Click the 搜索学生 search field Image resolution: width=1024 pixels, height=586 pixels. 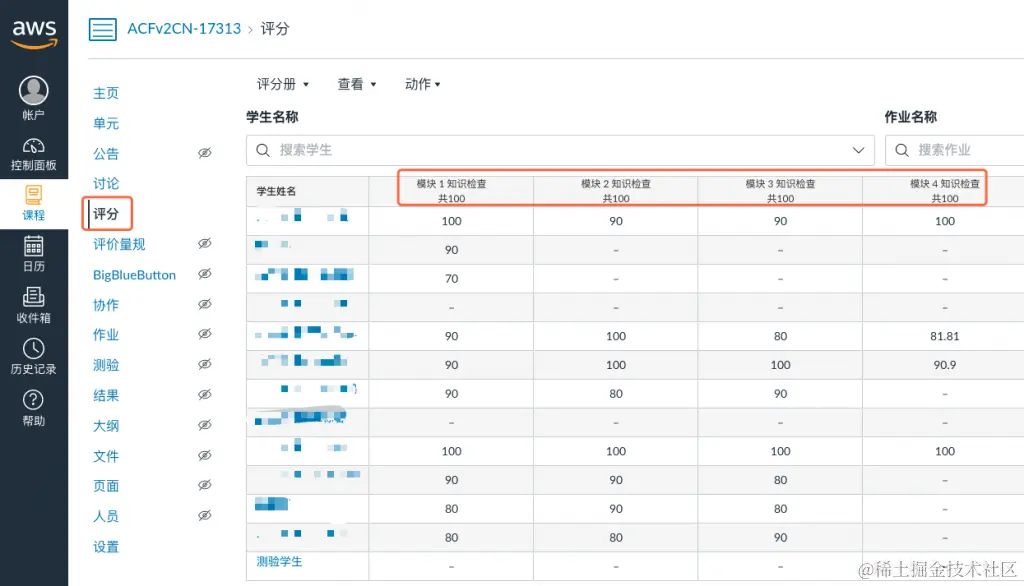(560, 150)
